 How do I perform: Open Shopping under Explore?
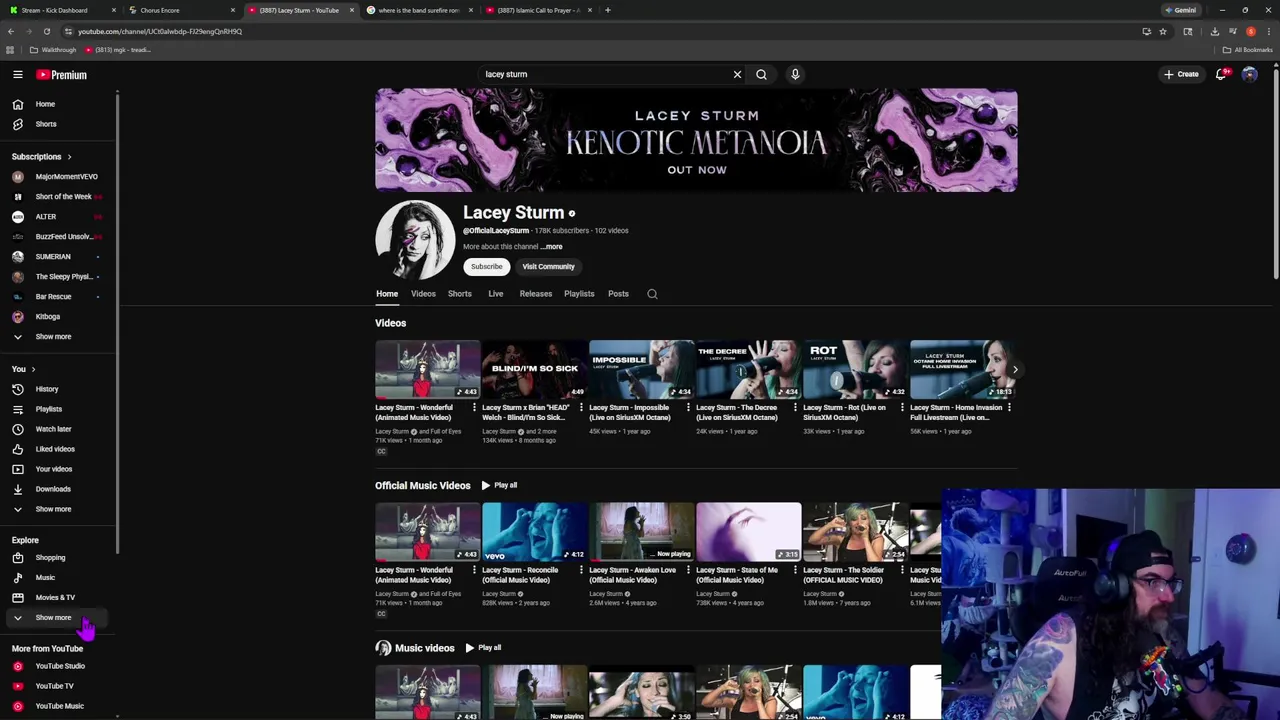point(58,558)
